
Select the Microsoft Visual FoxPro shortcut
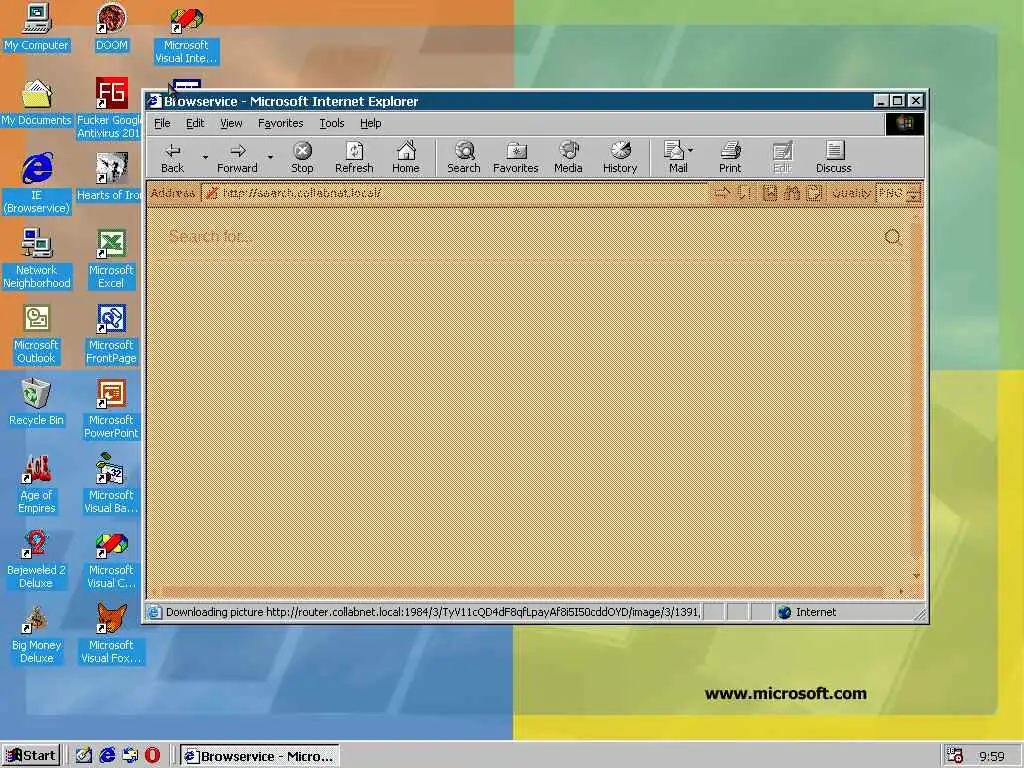pyautogui.click(x=111, y=634)
